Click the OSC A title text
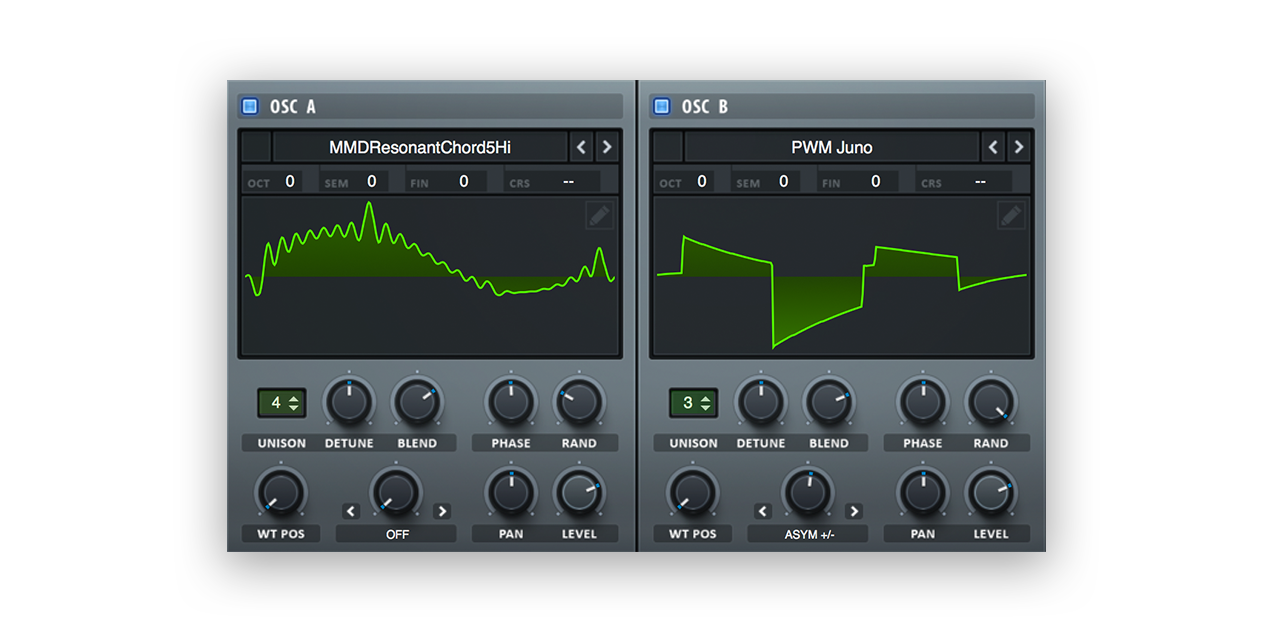Screen dimensions: 1280x641 (x=293, y=106)
